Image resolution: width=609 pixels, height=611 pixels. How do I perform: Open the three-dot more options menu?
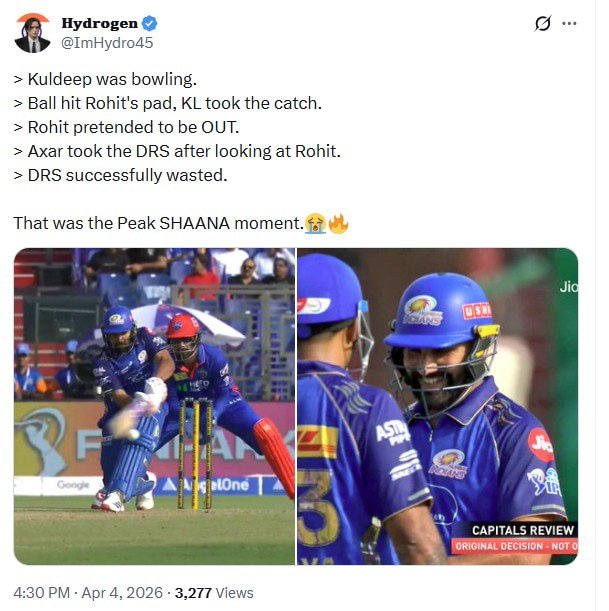pyautogui.click(x=570, y=24)
